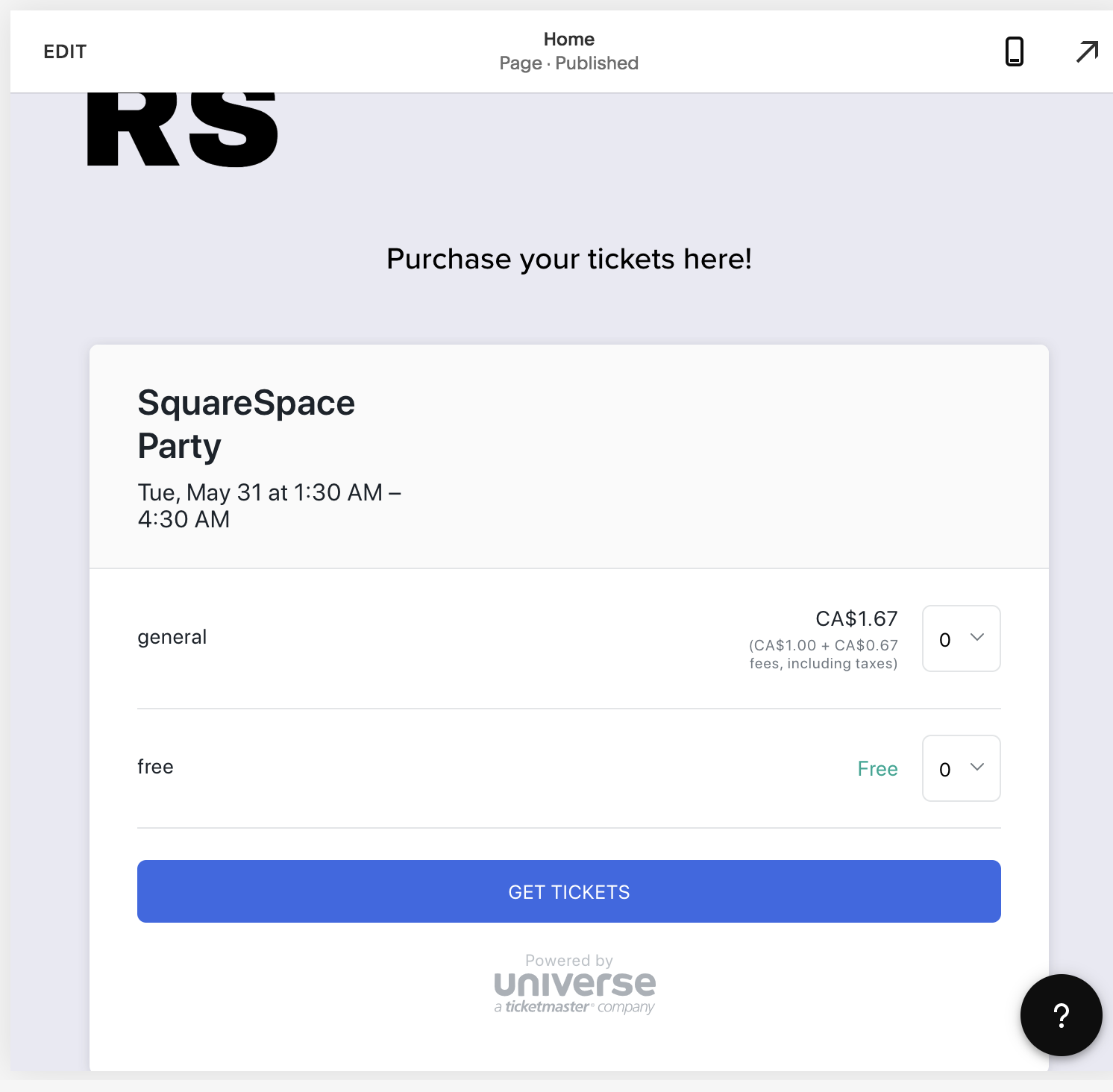This screenshot has width=1113, height=1092.
Task: Click the large RS site logo
Action: coord(183,130)
